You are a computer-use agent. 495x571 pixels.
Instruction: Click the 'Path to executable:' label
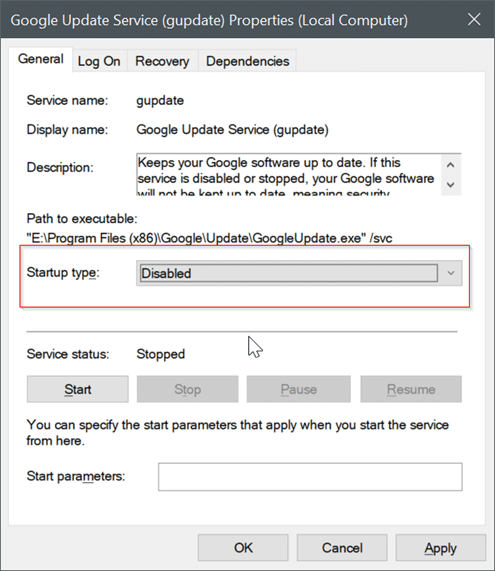(x=82, y=219)
